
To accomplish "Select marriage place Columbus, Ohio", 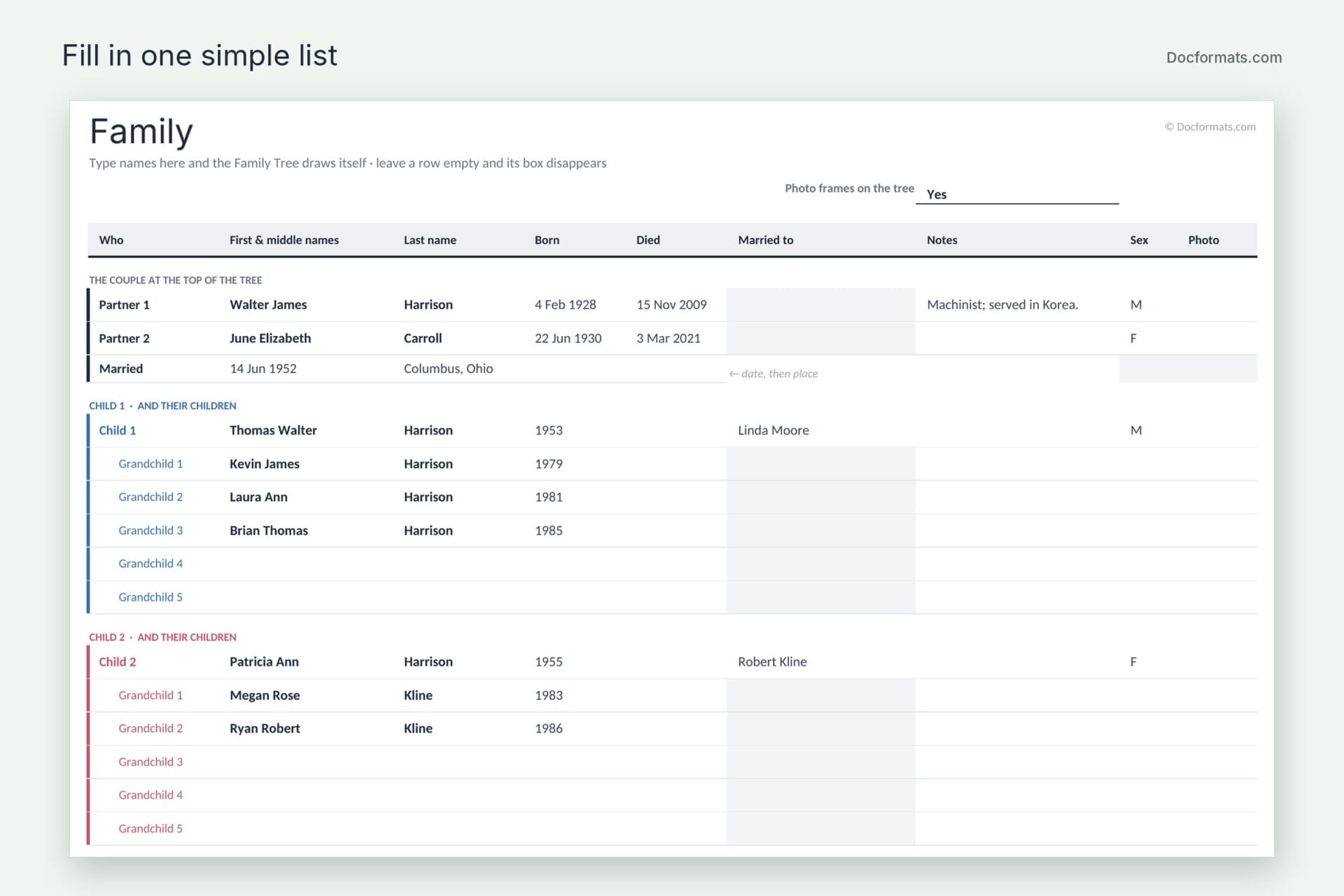I will pyautogui.click(x=448, y=368).
